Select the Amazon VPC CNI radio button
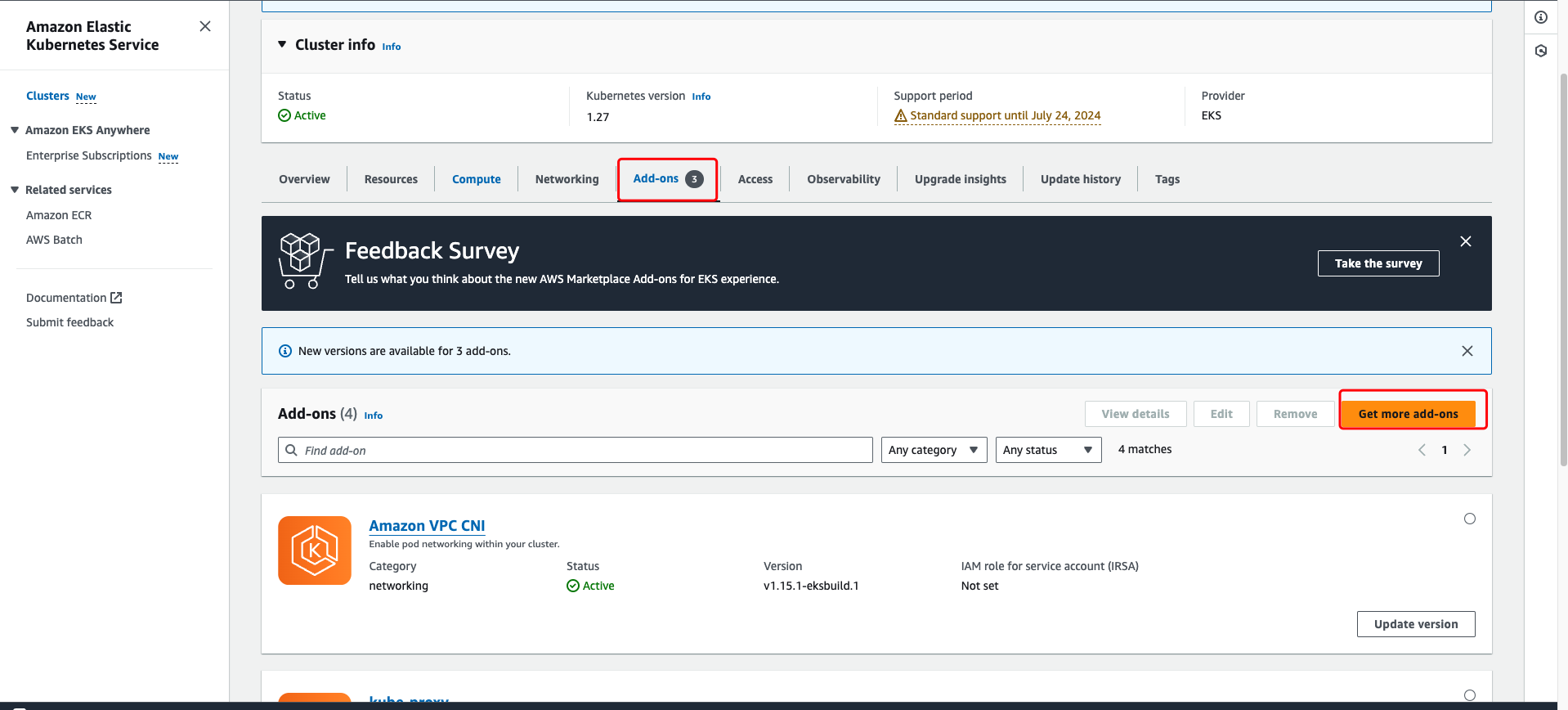Image resolution: width=1568 pixels, height=710 pixels. coord(1469,519)
